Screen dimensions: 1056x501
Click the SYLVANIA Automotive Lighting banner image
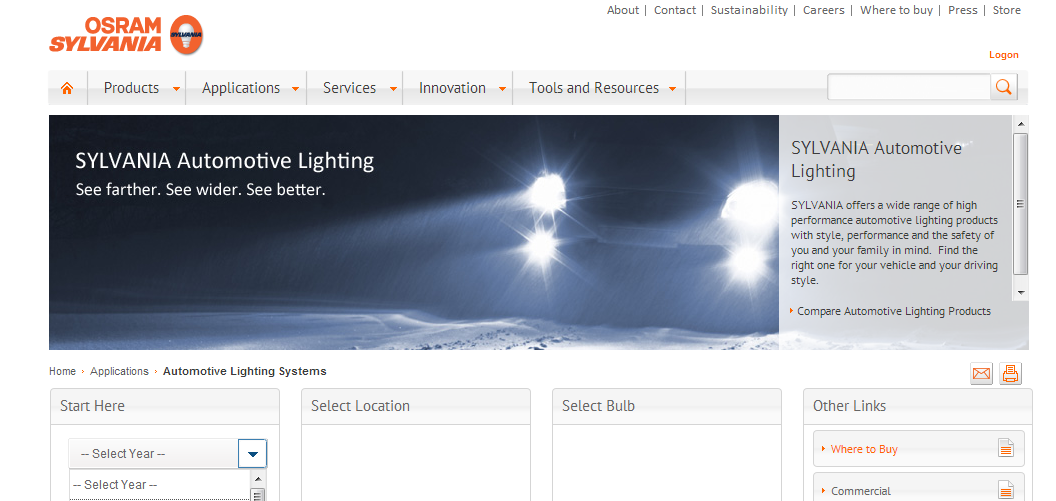pos(414,232)
